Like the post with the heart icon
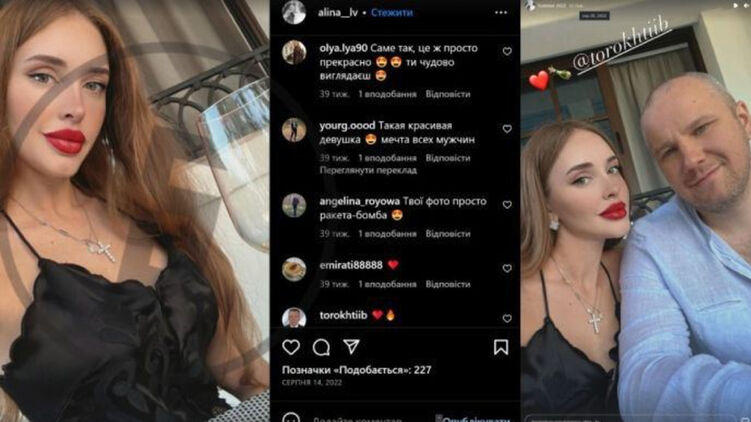Viewport: 751px width, 422px height. click(x=291, y=347)
